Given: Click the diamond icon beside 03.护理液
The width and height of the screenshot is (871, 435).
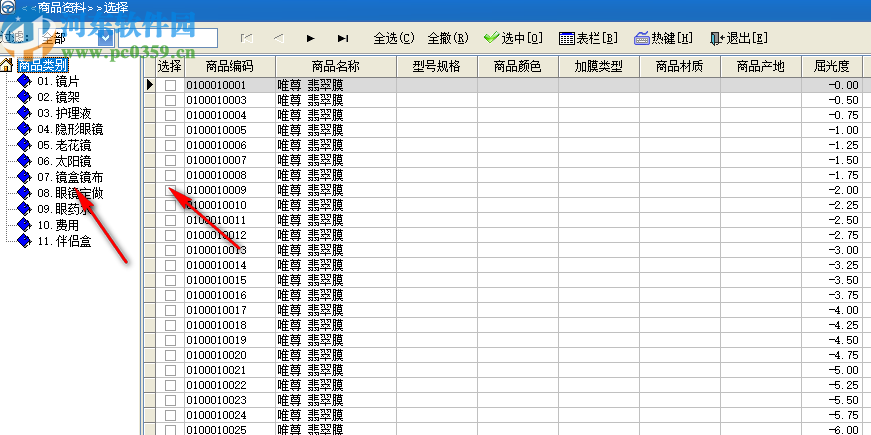Looking at the screenshot, I should coord(24,113).
